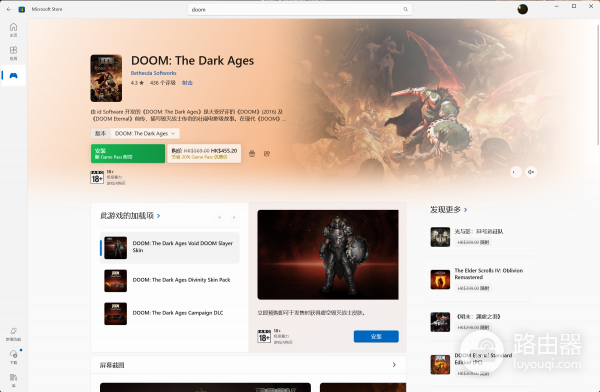Open The Elder Scrolls IV: Oblivion Remastered
The width and height of the screenshot is (600, 392).
point(480,279)
